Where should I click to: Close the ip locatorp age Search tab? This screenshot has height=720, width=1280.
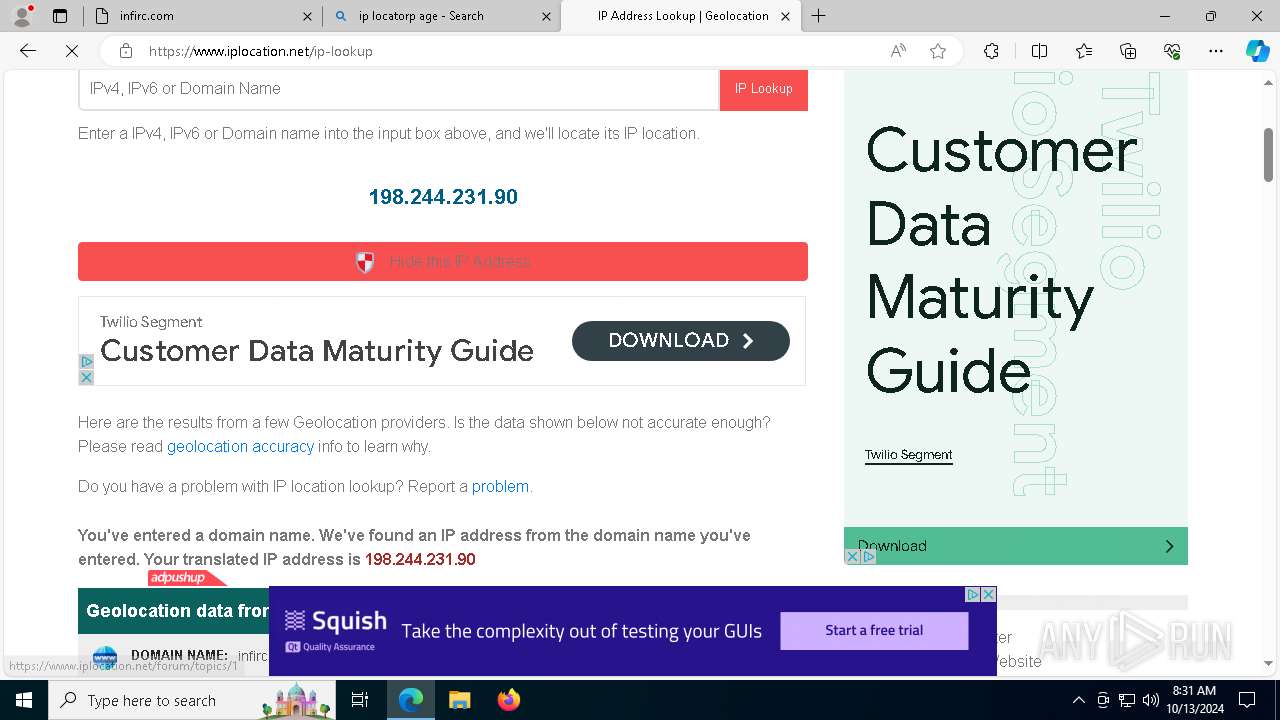tap(546, 16)
